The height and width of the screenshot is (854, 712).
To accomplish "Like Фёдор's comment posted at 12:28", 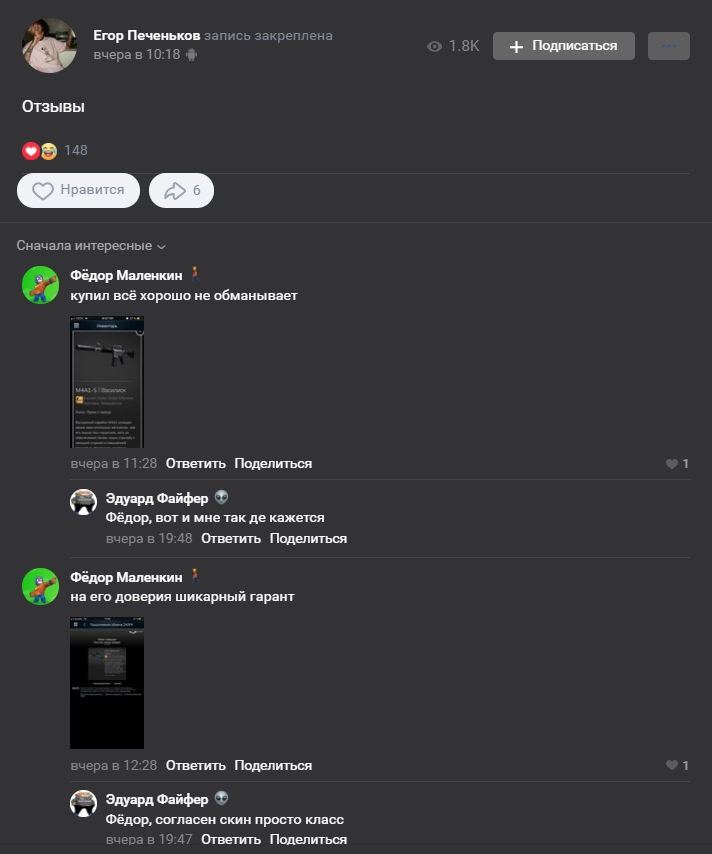I will (677, 765).
